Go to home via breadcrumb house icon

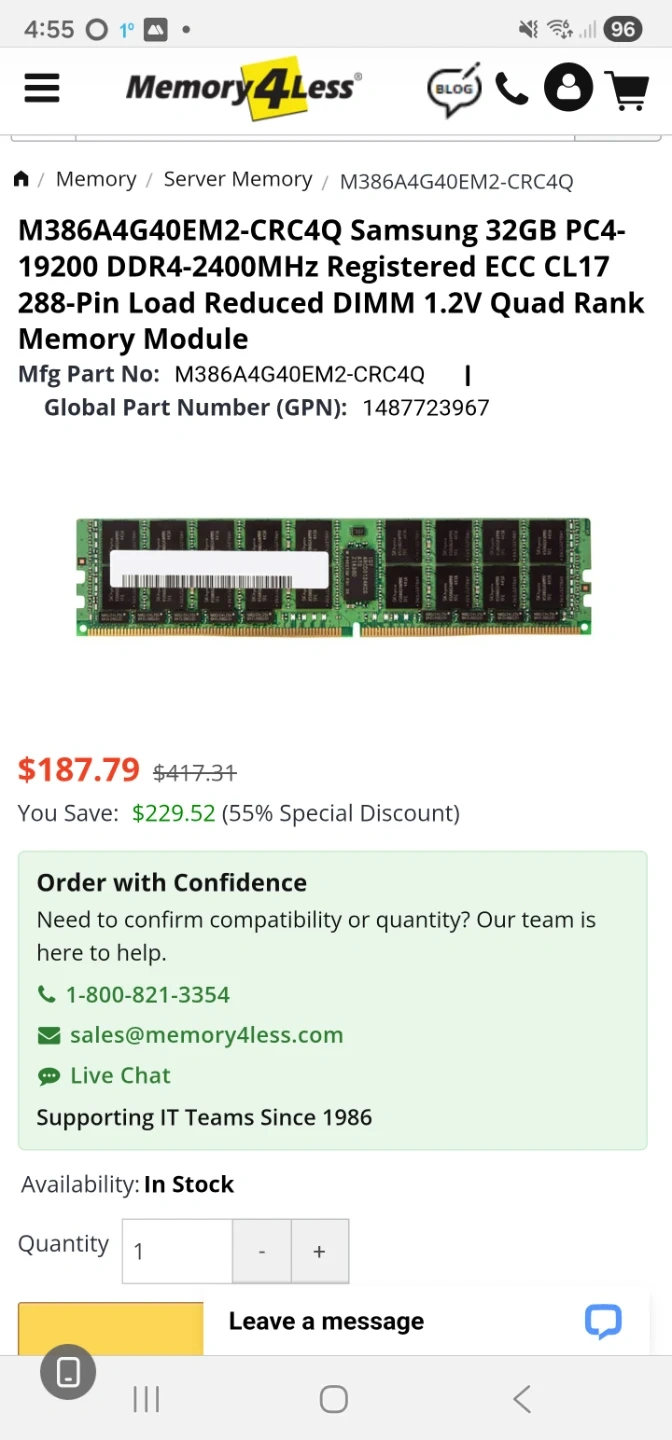coord(21,180)
